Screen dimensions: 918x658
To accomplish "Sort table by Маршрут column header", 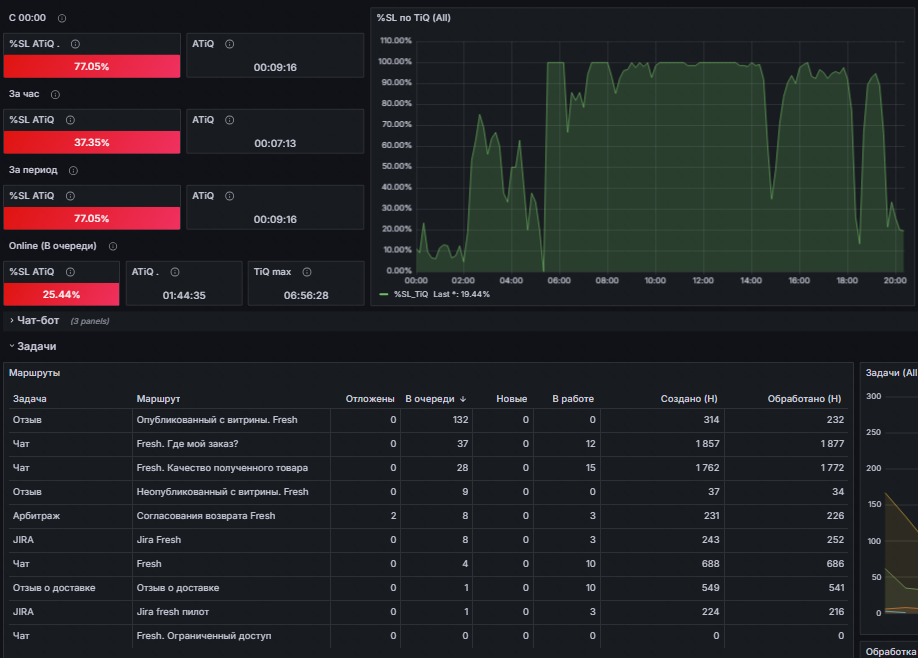I will pyautogui.click(x=158, y=399).
